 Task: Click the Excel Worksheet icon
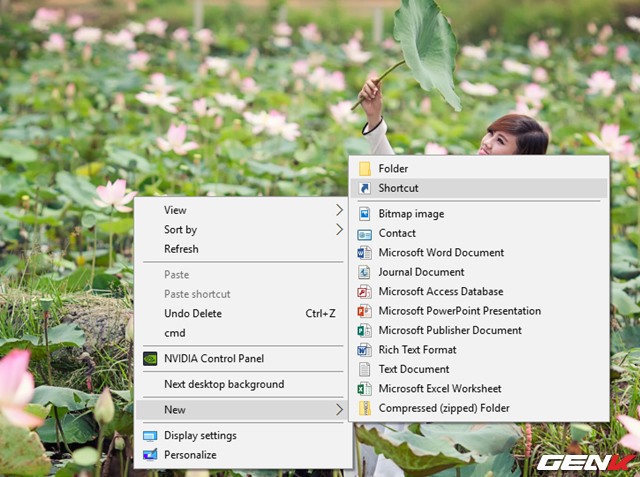click(x=364, y=388)
